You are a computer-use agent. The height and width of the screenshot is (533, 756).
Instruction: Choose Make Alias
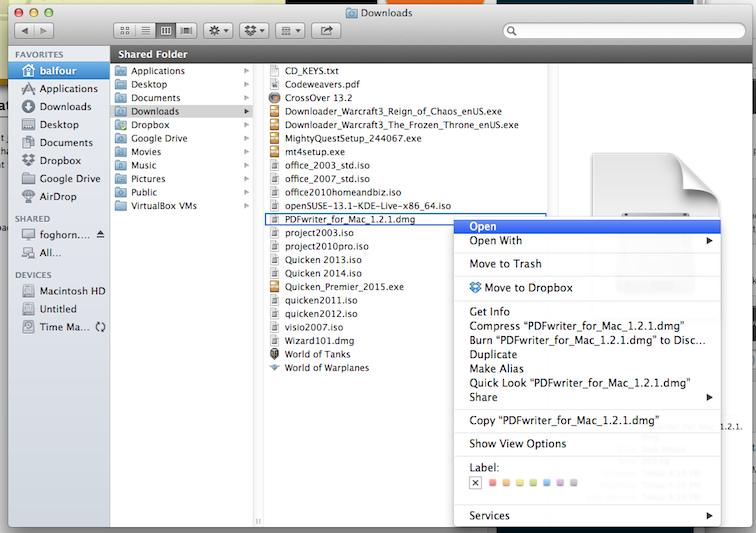(587, 369)
